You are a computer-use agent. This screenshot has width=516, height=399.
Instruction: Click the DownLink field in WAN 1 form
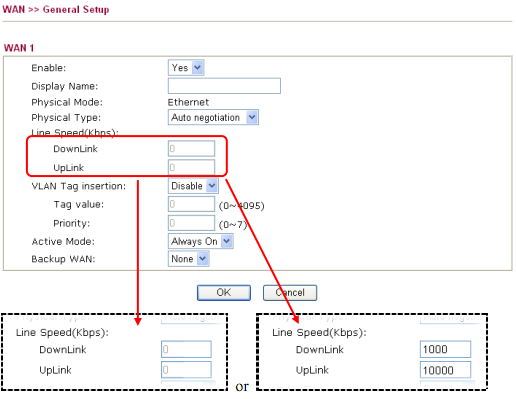click(191, 149)
